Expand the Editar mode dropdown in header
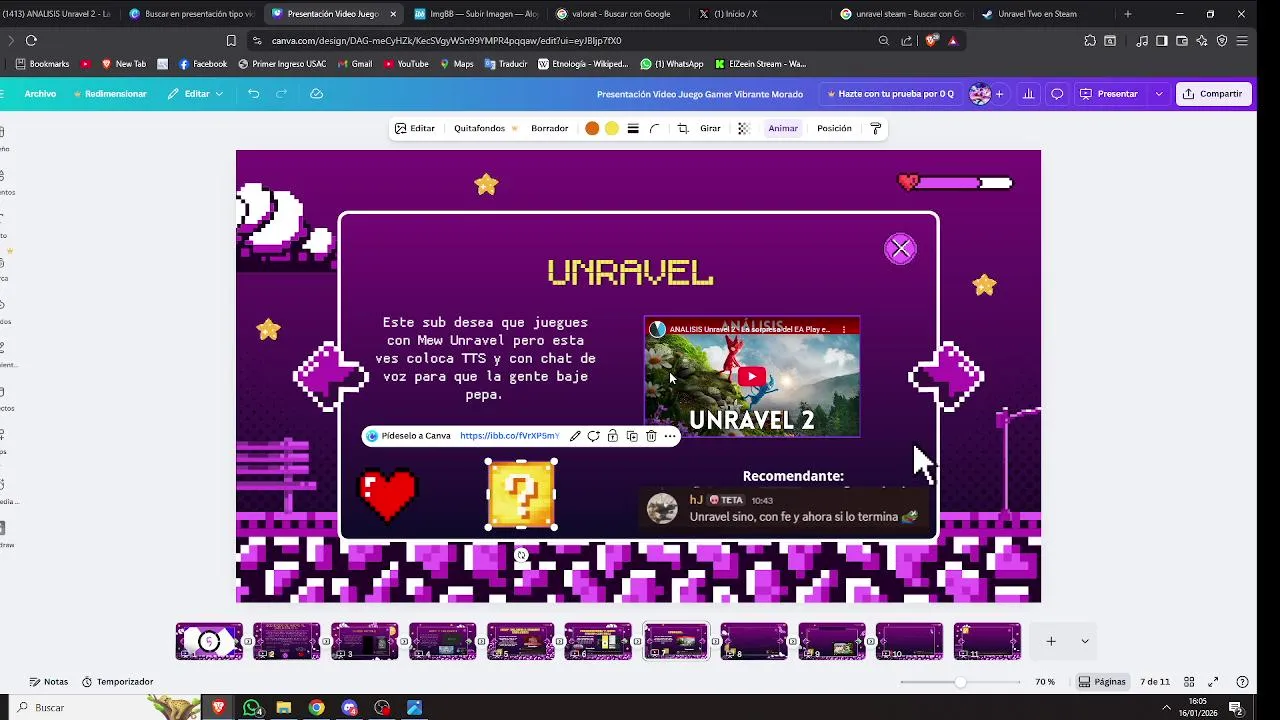This screenshot has width=1280, height=720. 195,94
